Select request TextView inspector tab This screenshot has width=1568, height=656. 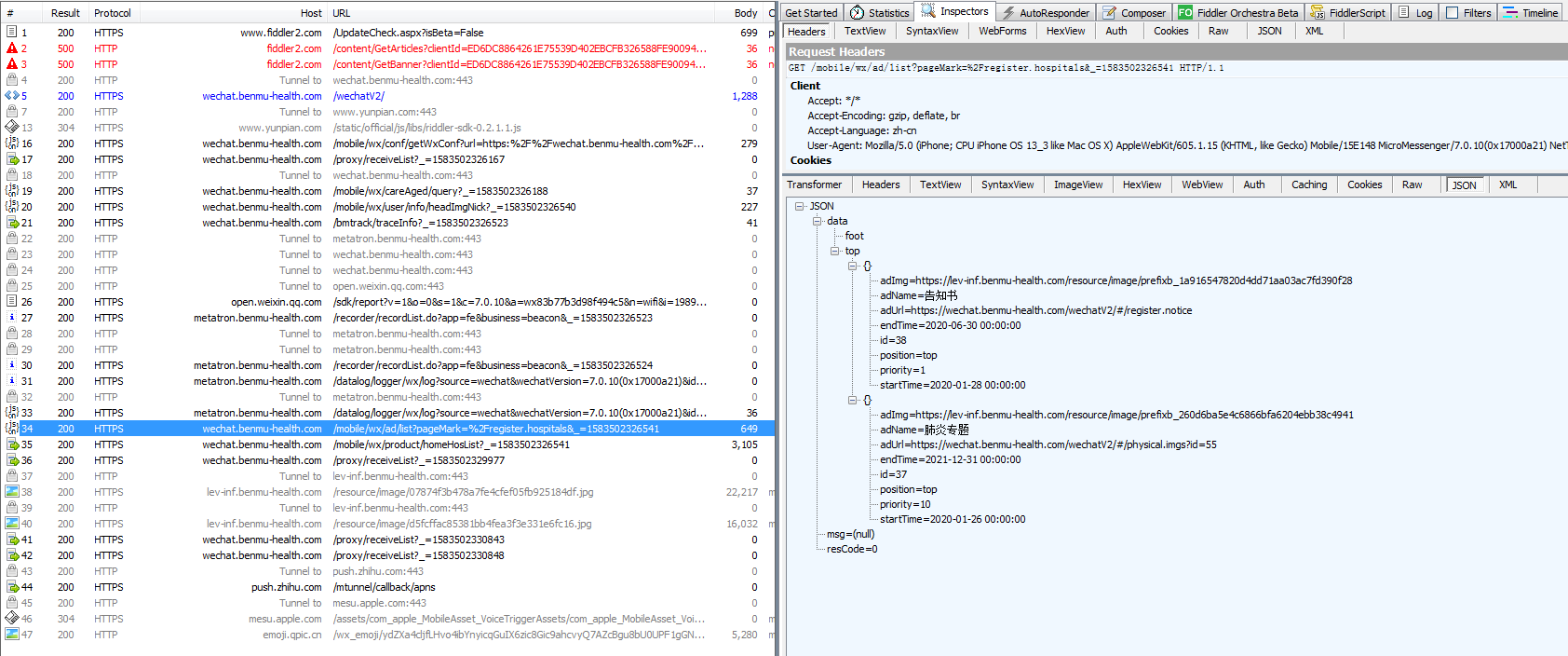pyautogui.click(x=865, y=31)
